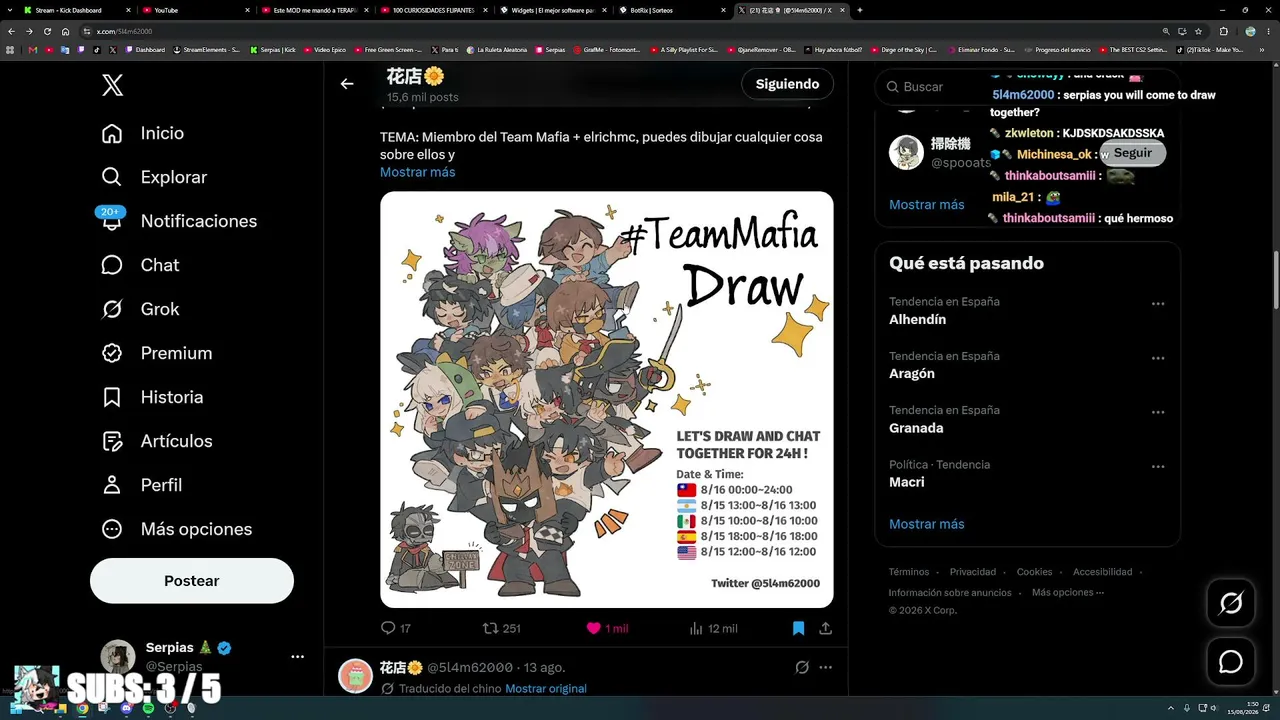Open options for the Macri trend

(1158, 467)
